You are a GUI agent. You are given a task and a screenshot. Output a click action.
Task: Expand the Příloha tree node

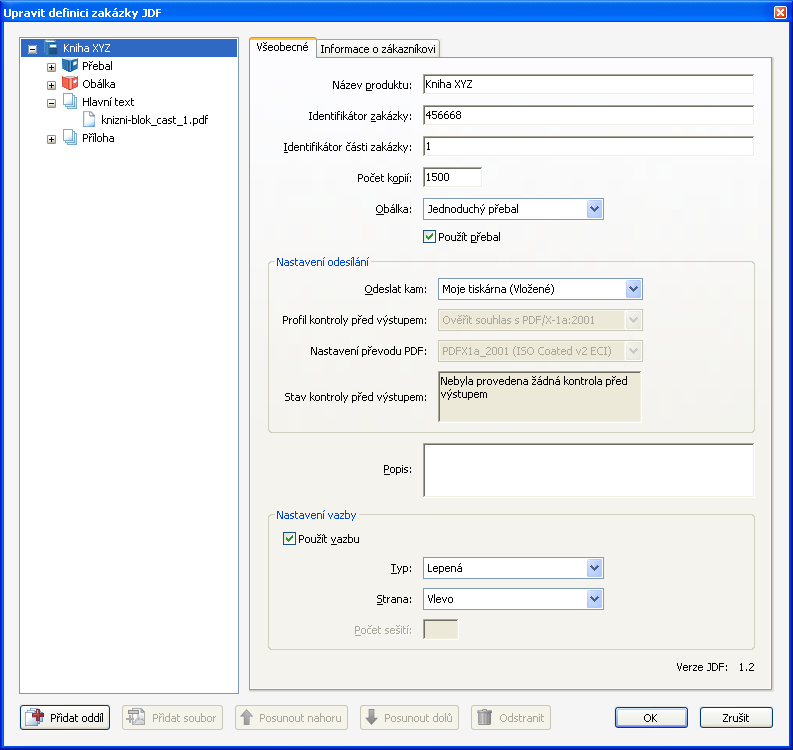[x=51, y=139]
